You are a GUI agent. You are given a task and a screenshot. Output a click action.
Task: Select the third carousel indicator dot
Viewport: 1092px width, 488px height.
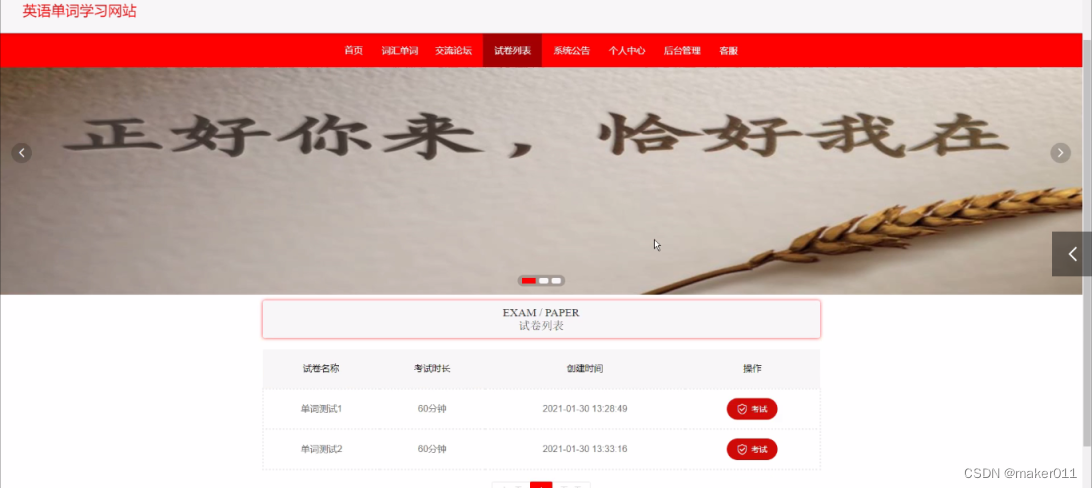(x=556, y=281)
